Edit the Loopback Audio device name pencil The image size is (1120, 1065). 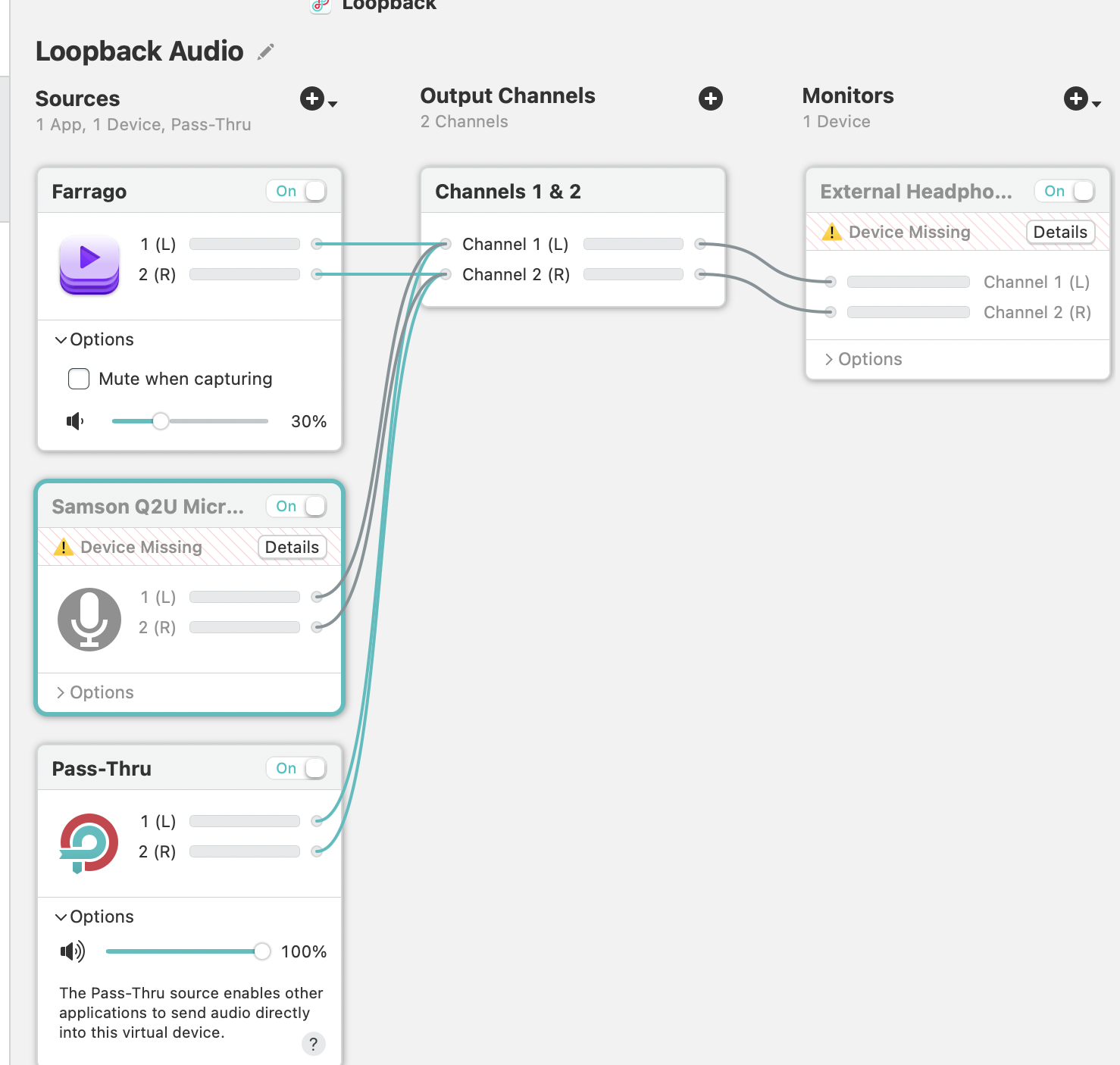265,52
